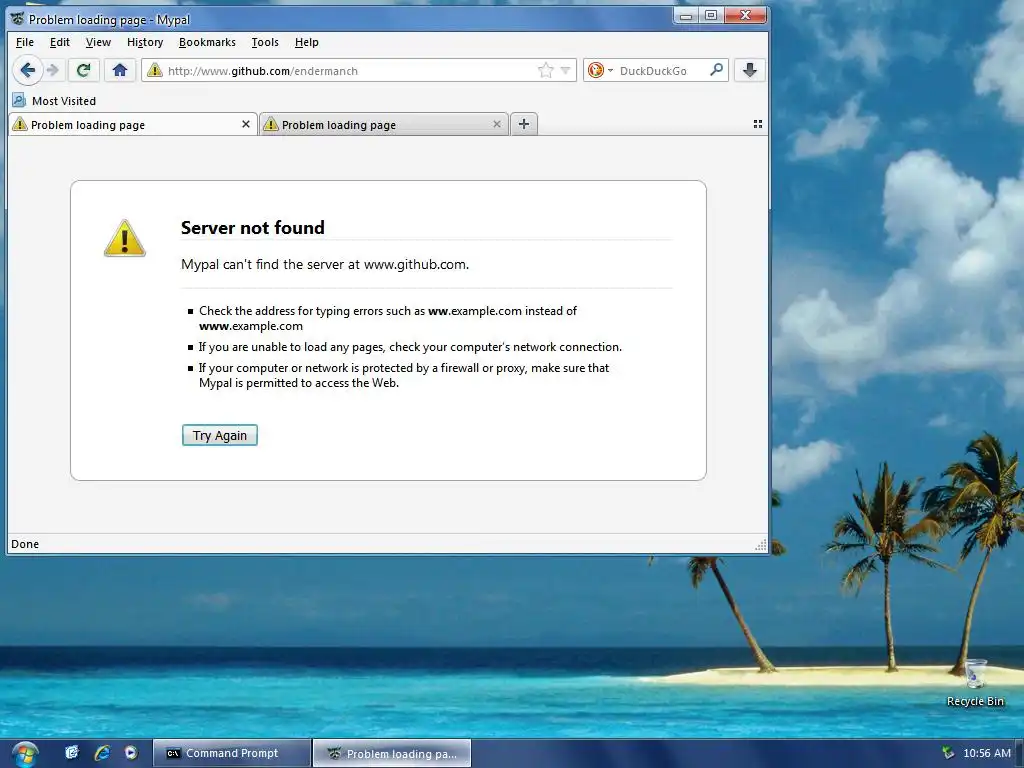
Task: Click the magnifier search icon
Action: point(716,70)
